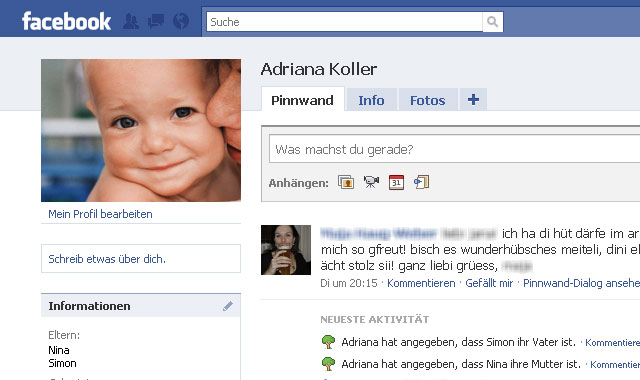
Task: Open the baby profile picture
Action: coord(141,130)
